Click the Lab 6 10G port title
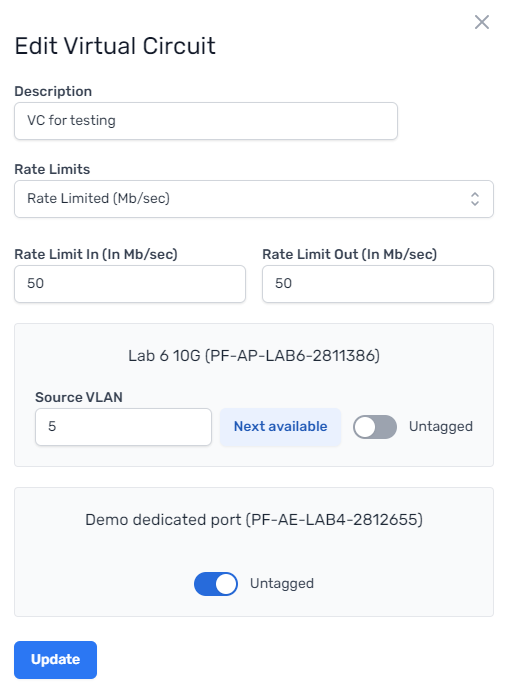Screen dimensions: 506x689 (254, 355)
